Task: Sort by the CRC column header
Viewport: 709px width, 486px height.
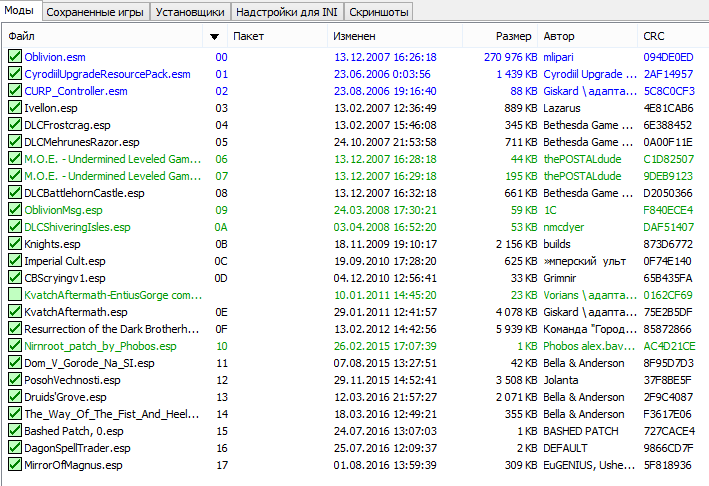Action: (673, 36)
